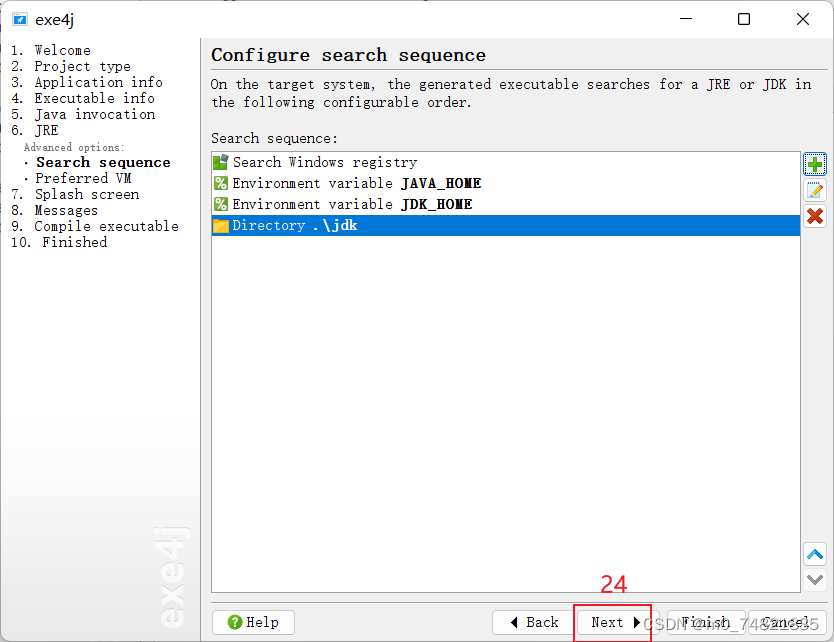Click the blue up-chevron to move entry up
Viewport: 834px width, 642px height.
[x=815, y=554]
